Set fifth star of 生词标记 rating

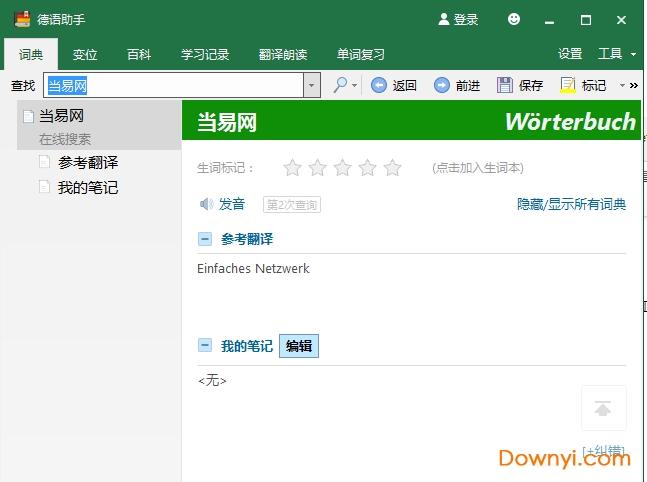coord(392,168)
